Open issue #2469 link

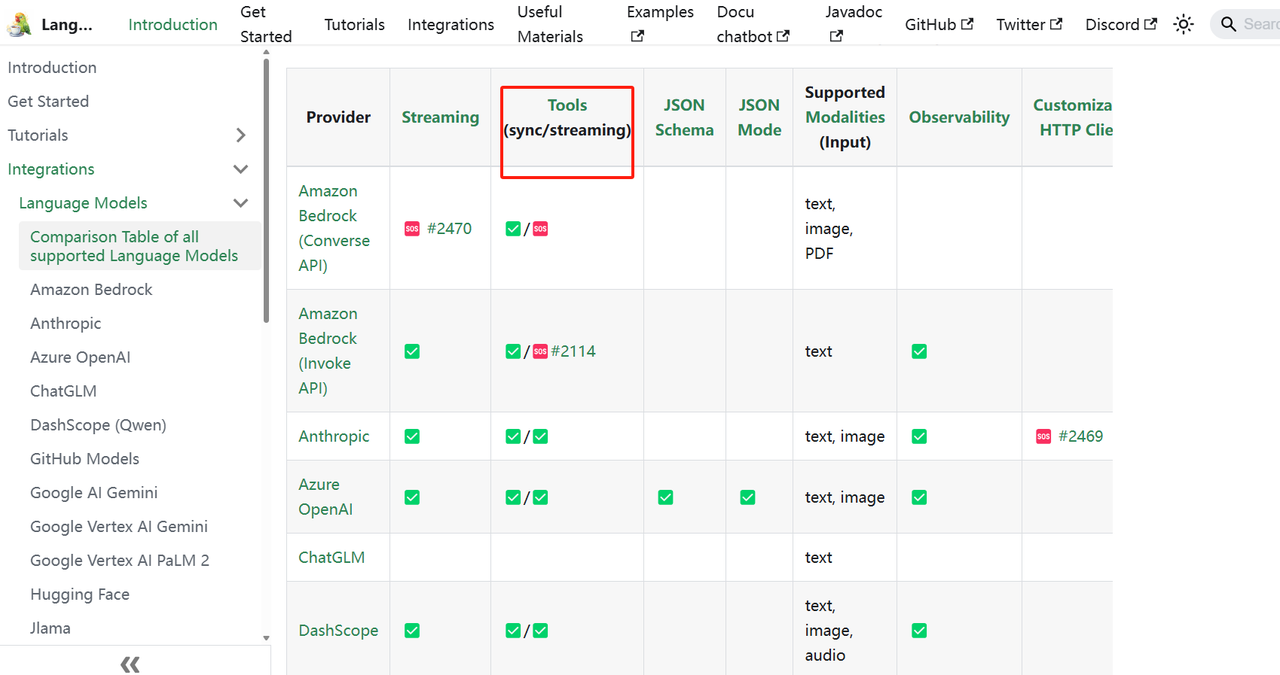pos(1081,436)
